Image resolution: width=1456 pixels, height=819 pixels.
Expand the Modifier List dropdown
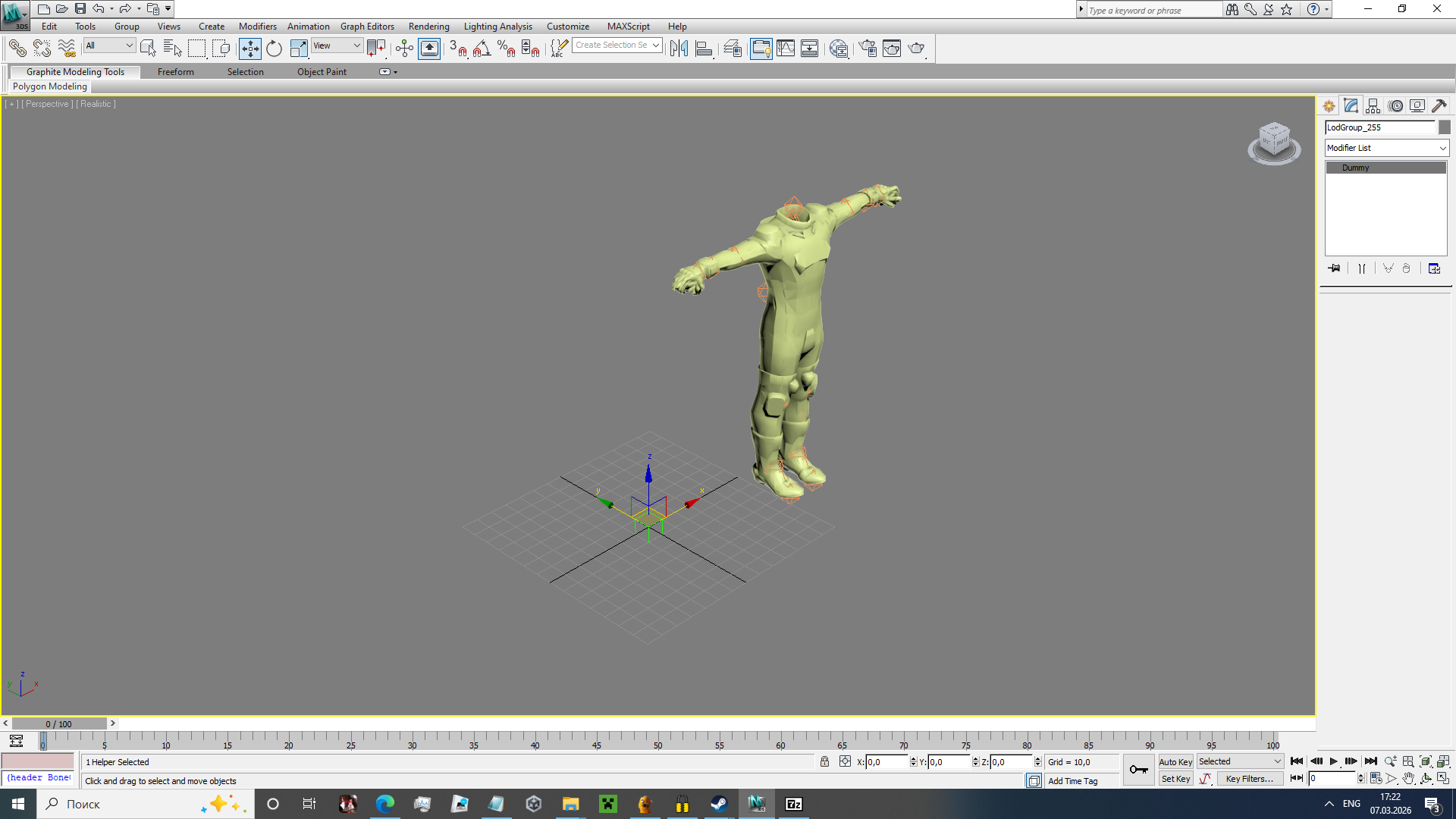click(x=1386, y=148)
